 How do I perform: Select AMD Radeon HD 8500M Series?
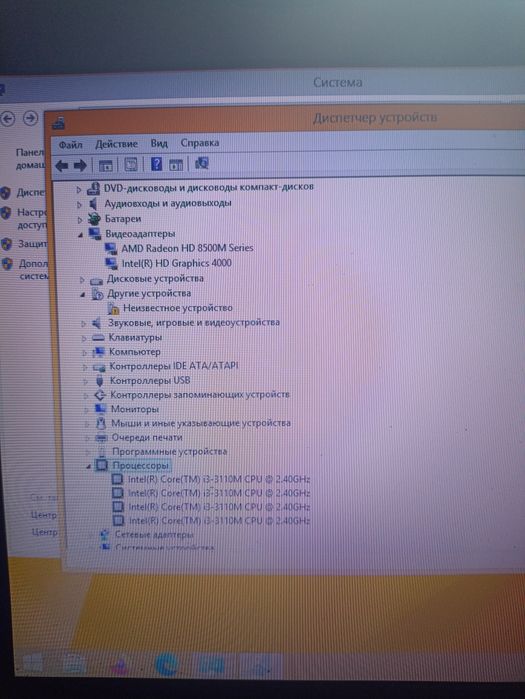coord(187,248)
